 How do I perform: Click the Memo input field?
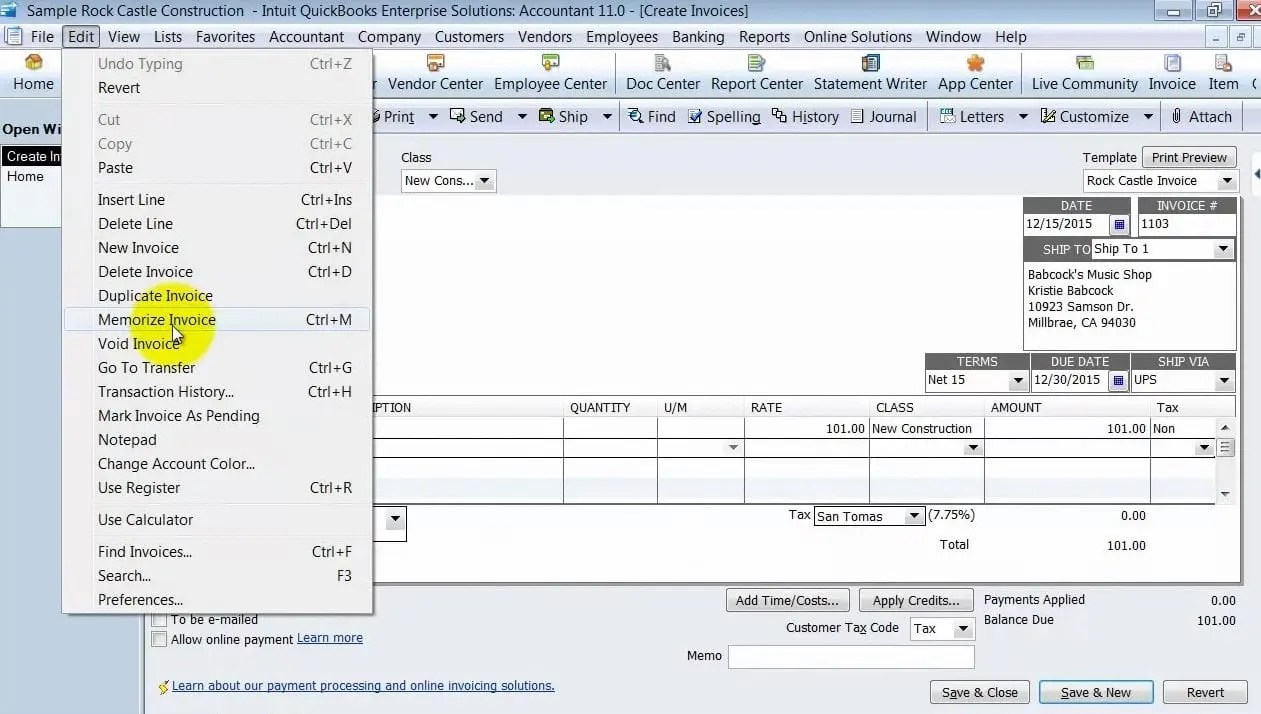pyautogui.click(x=851, y=657)
